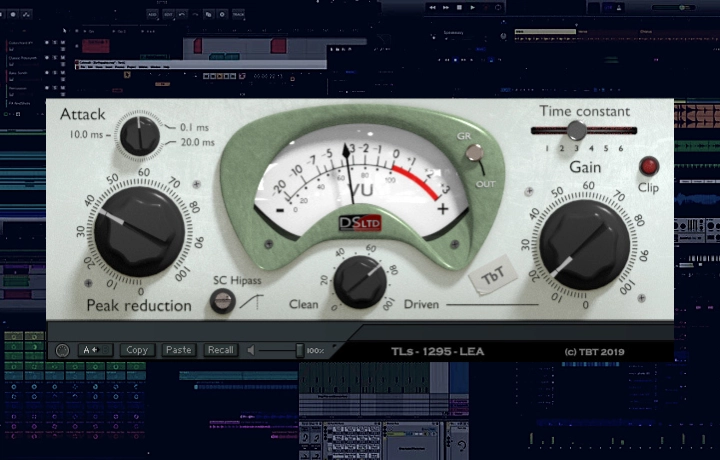Click the TRACK button in background DAW
The width and height of the screenshot is (720, 460).
[239, 14]
